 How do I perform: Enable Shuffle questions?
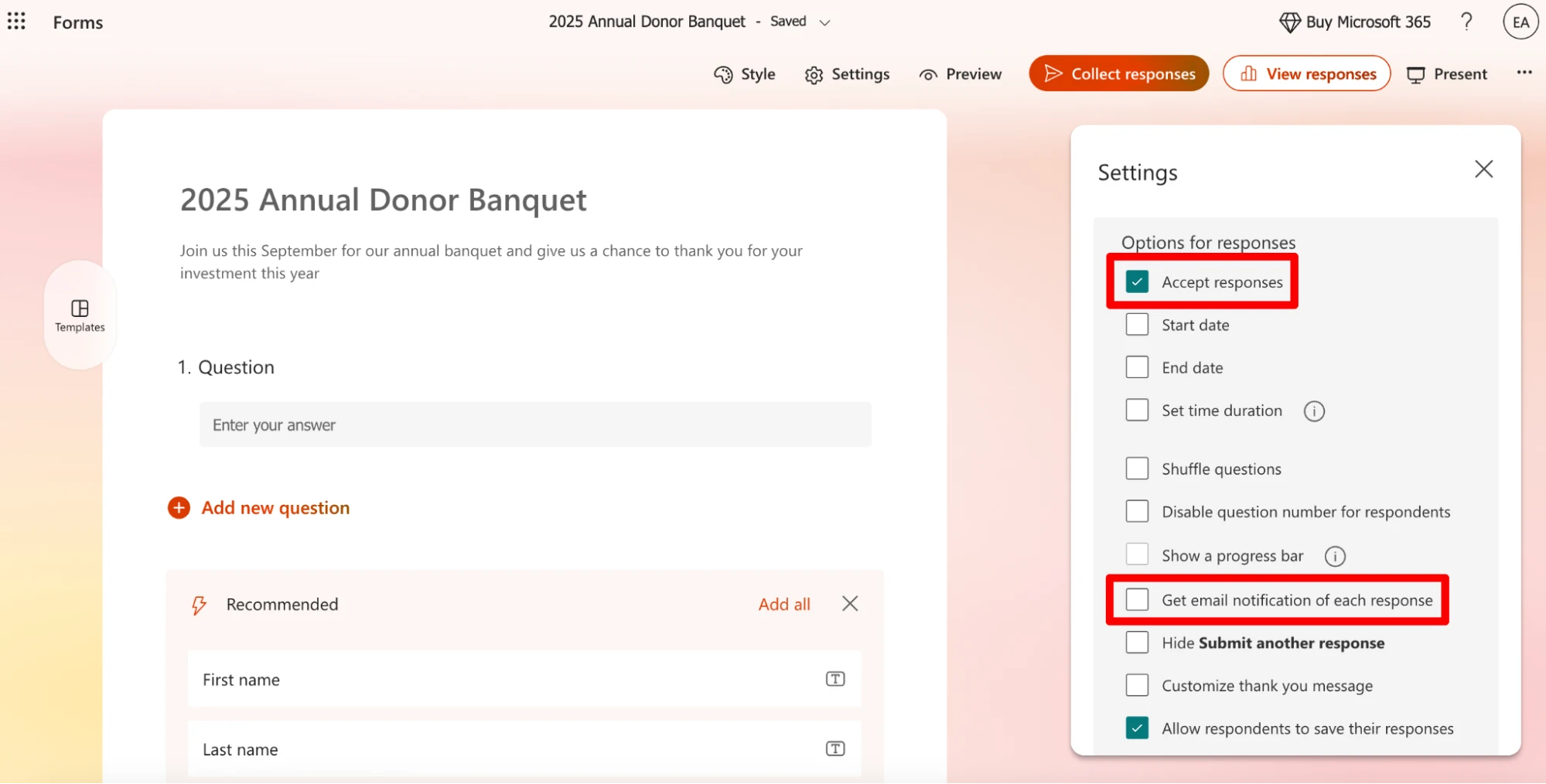(1137, 469)
